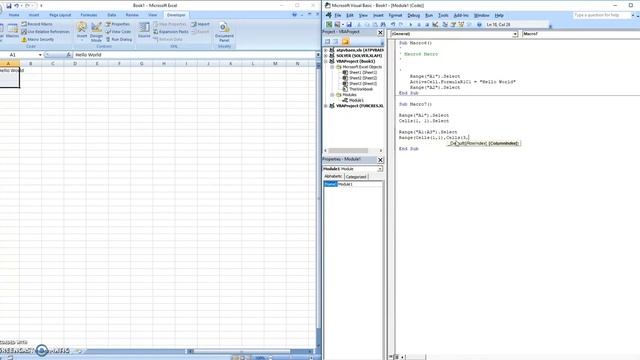Click the Project pane horizontal scrollbar

click(x=353, y=151)
